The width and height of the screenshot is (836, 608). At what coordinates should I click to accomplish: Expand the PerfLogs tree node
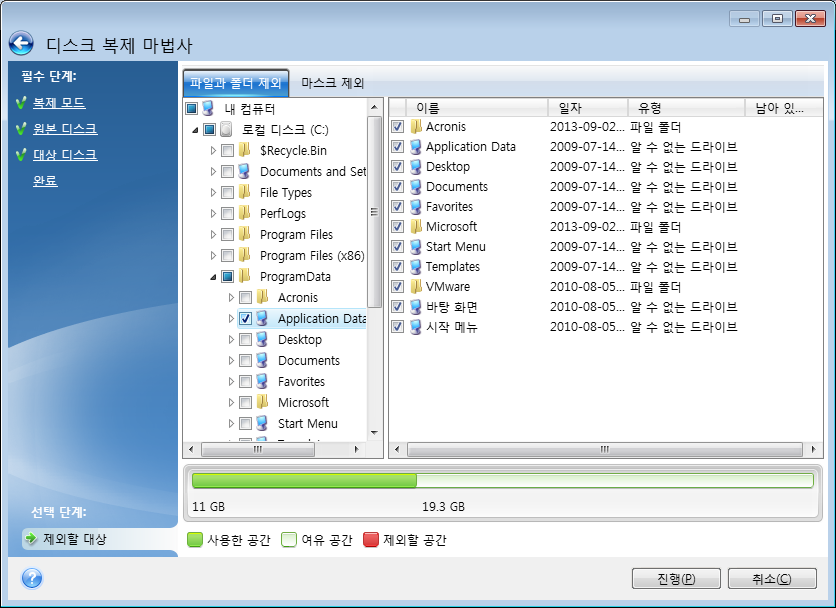pos(213,213)
